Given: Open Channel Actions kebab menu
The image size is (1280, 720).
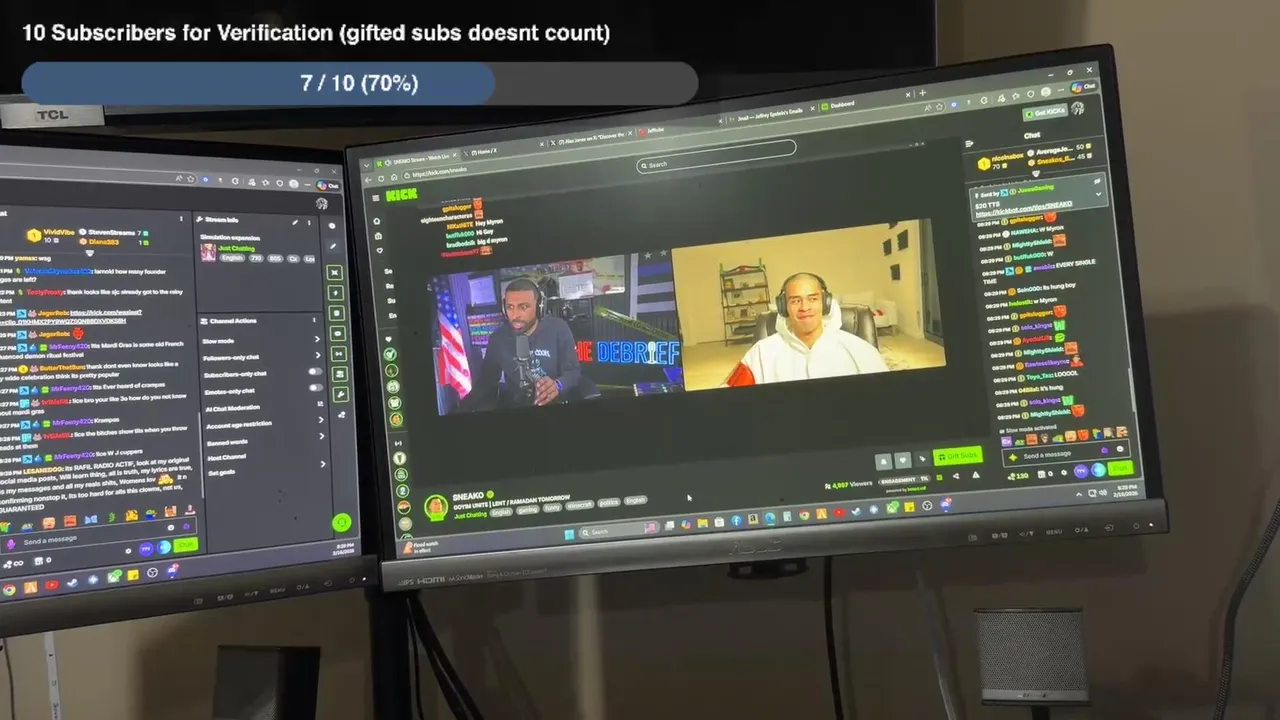Looking at the screenshot, I should point(314,320).
